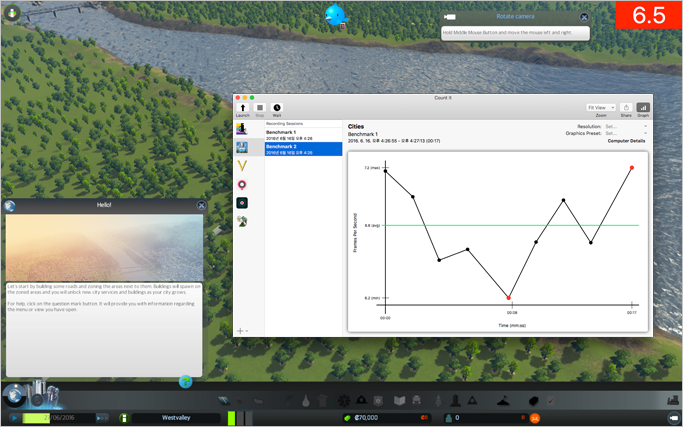Open the Graphics Preset Set dropdown
Screen dimensions: 683x427
point(626,133)
